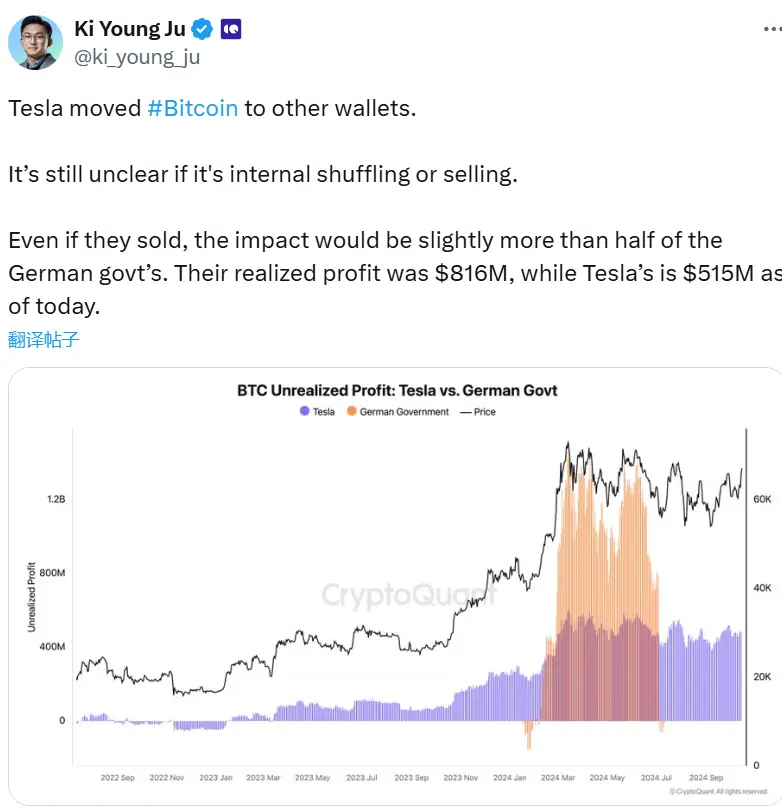Click the purple Tesla legend dot

point(304,411)
